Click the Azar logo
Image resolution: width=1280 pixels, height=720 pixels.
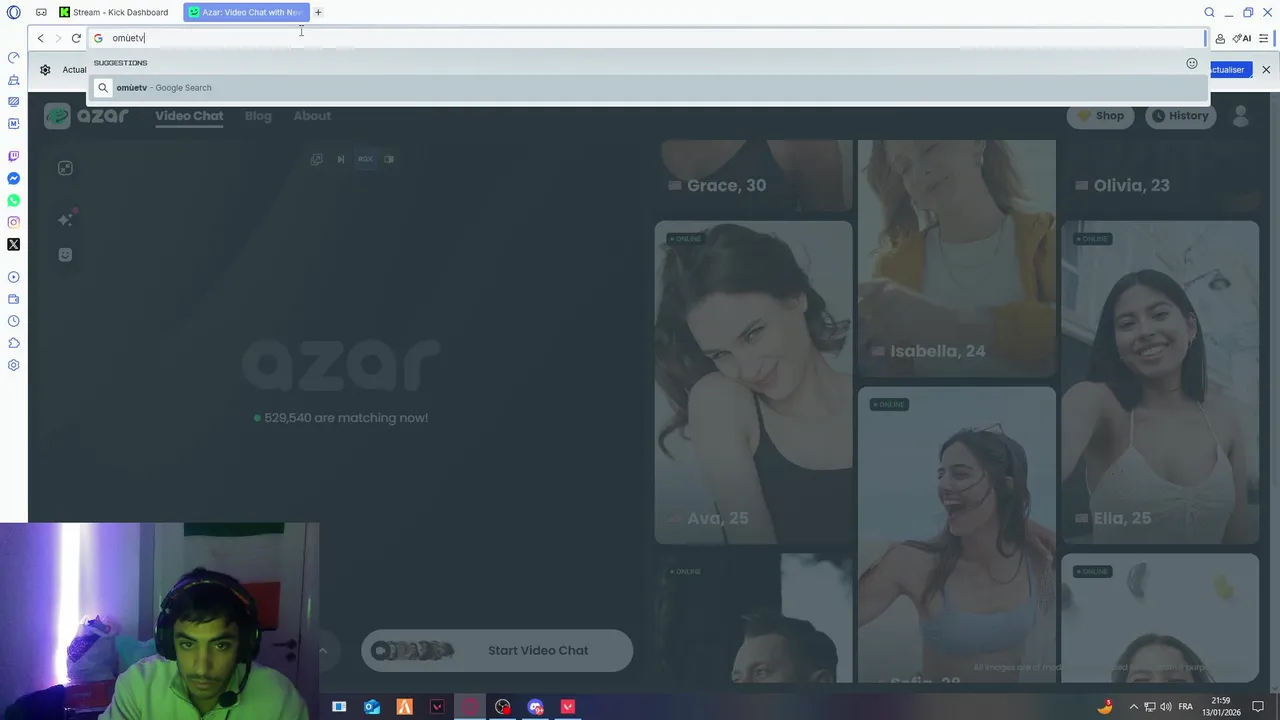(87, 116)
